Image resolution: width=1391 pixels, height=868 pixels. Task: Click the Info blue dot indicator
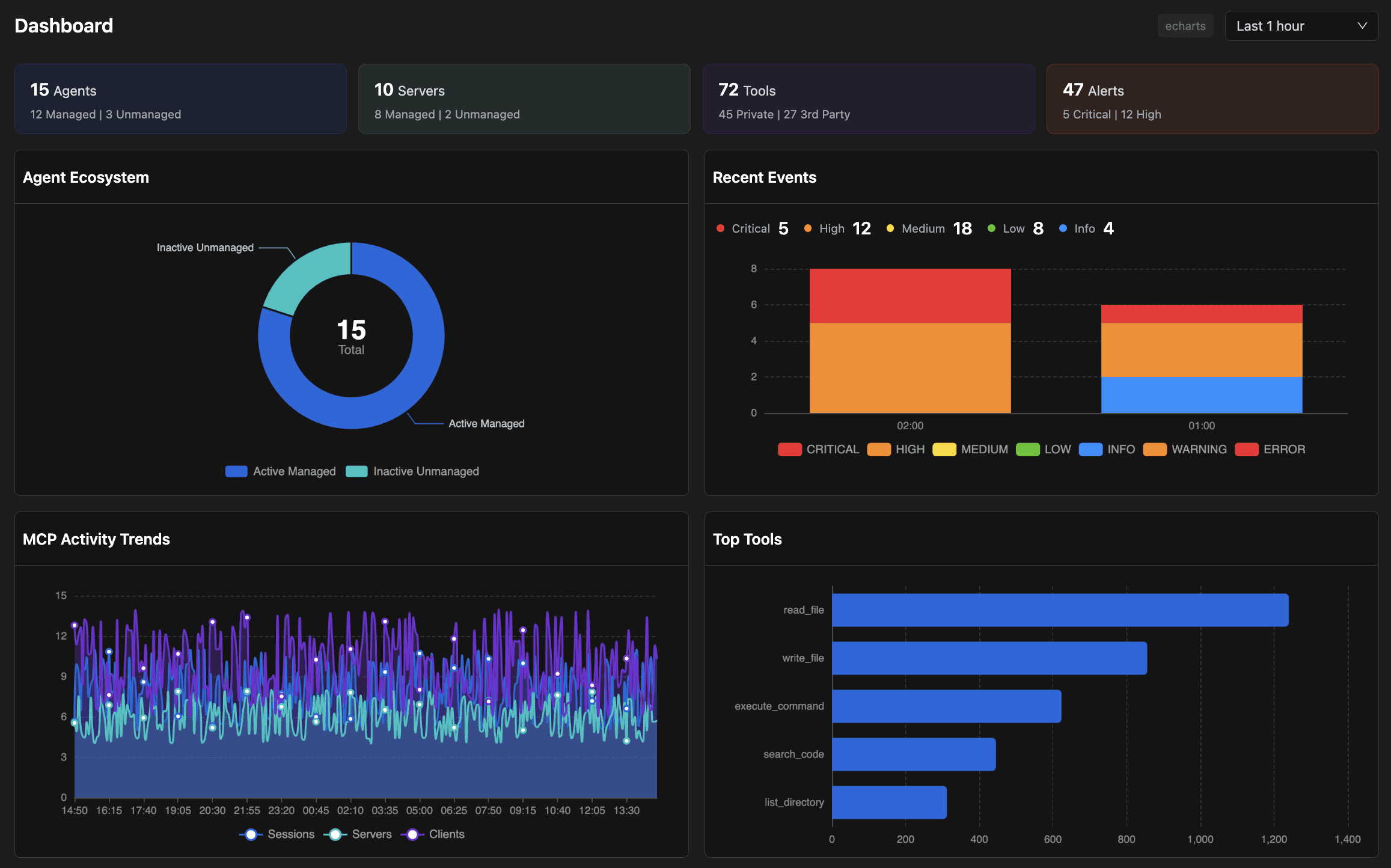1063,228
